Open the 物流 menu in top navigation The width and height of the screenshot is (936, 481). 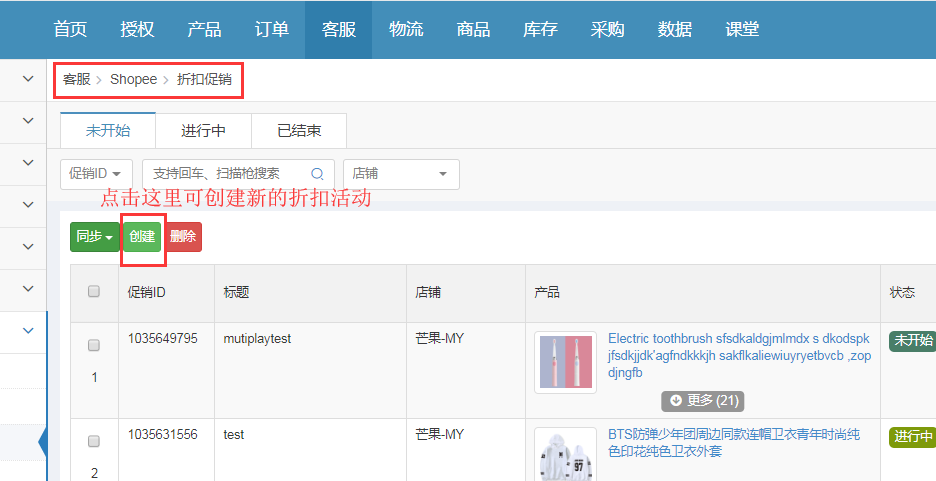406,29
